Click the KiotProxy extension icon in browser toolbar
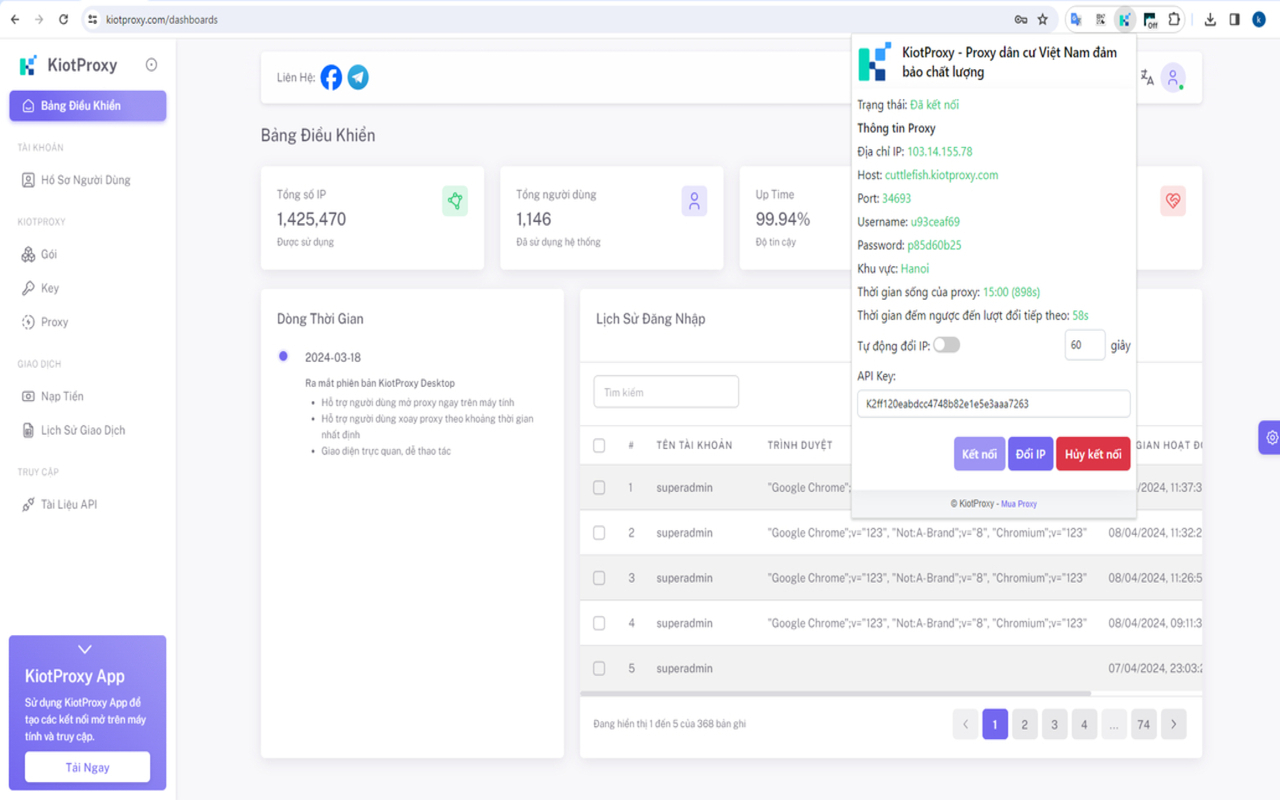 (1124, 18)
